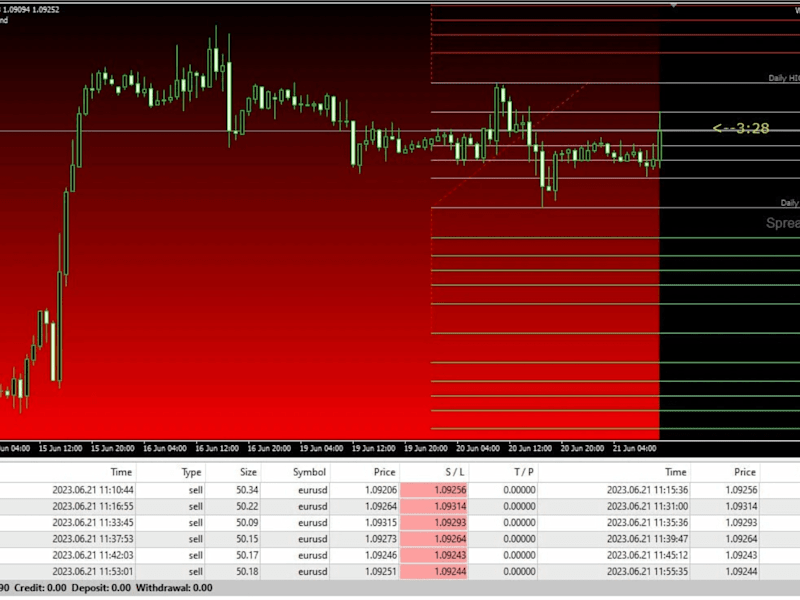
Task: Click the close time 2023.06.21 11:35:36
Action: [x=647, y=523]
